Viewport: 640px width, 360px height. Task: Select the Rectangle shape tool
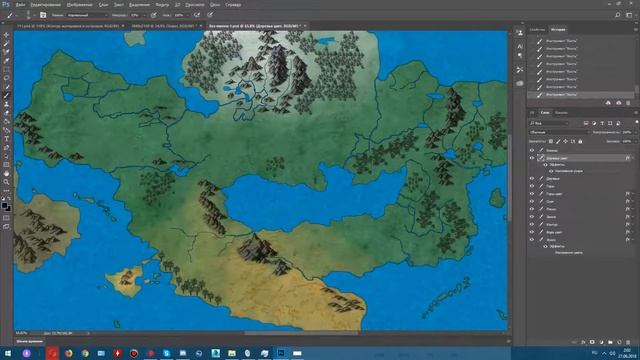(x=6, y=164)
